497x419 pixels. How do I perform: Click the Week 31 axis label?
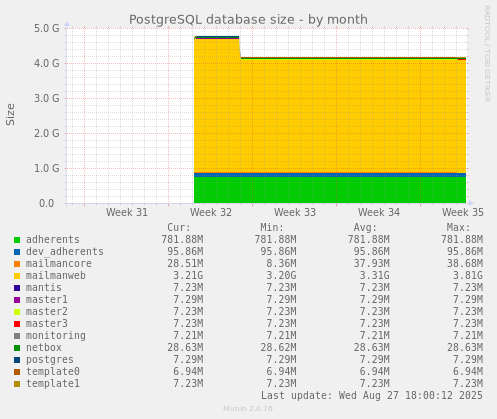pyautogui.click(x=127, y=212)
